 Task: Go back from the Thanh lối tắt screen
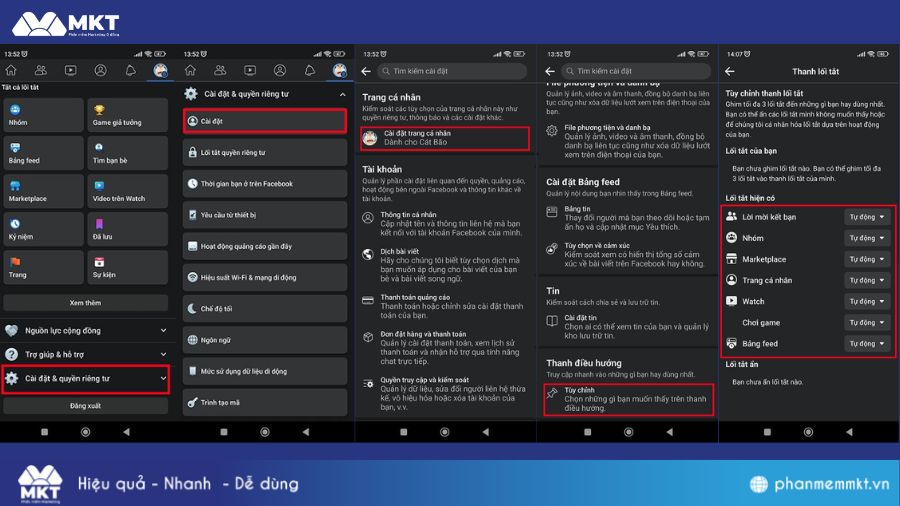click(x=730, y=71)
